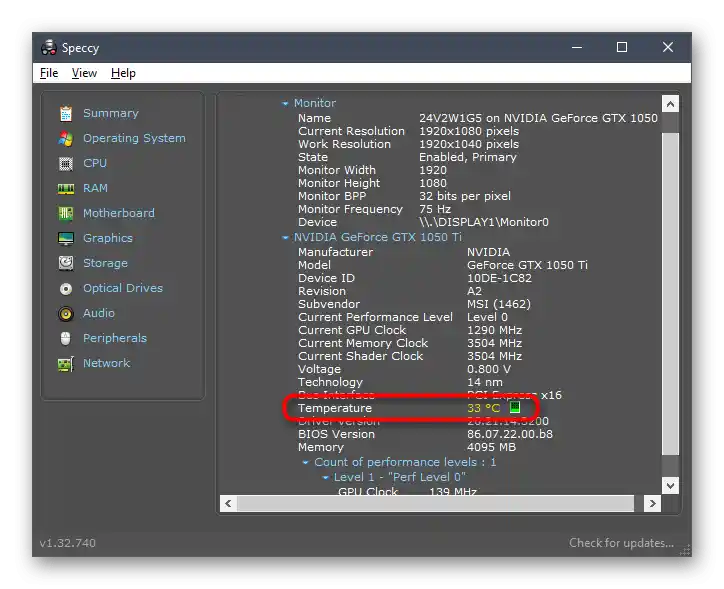The width and height of the screenshot is (724, 589).
Task: Click the Speccy logo in title bar
Action: (x=48, y=47)
